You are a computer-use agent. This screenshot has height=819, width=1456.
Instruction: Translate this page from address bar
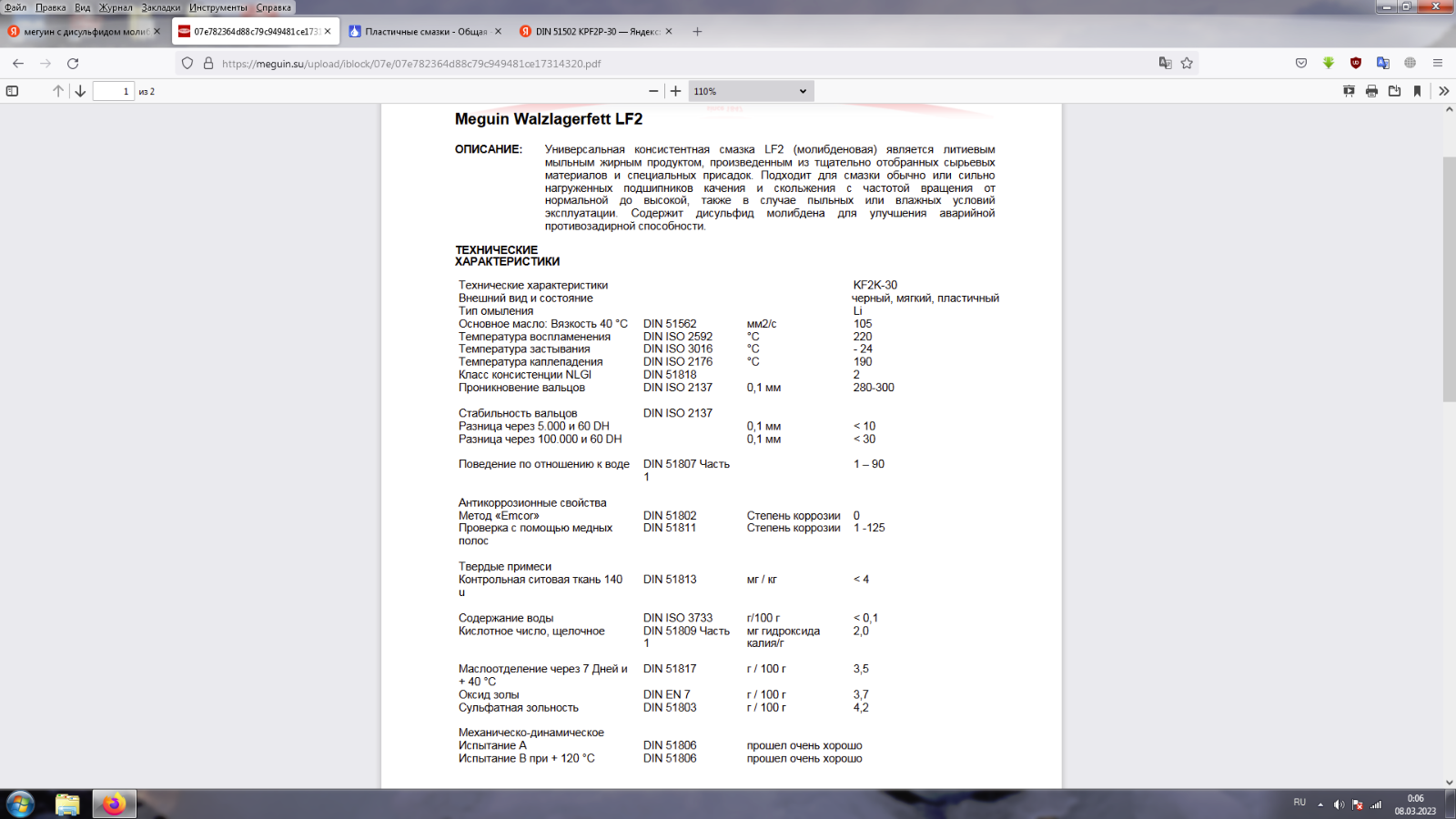click(x=1165, y=64)
